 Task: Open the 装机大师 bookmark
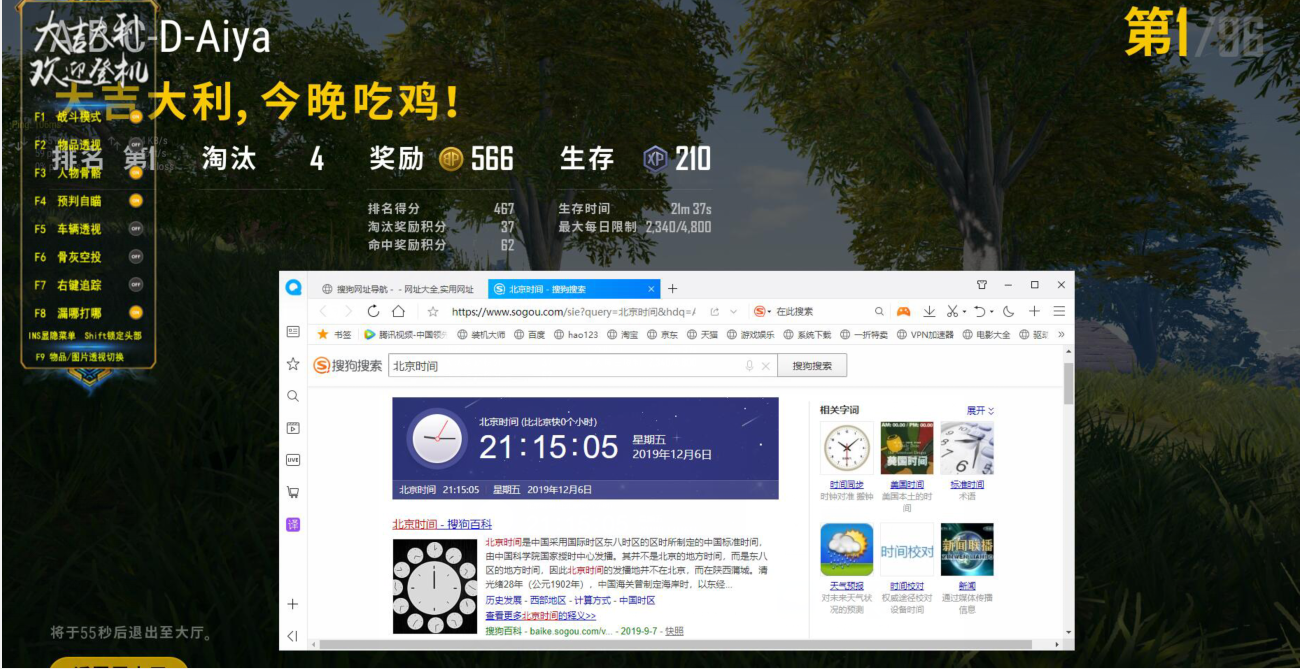click(x=481, y=335)
